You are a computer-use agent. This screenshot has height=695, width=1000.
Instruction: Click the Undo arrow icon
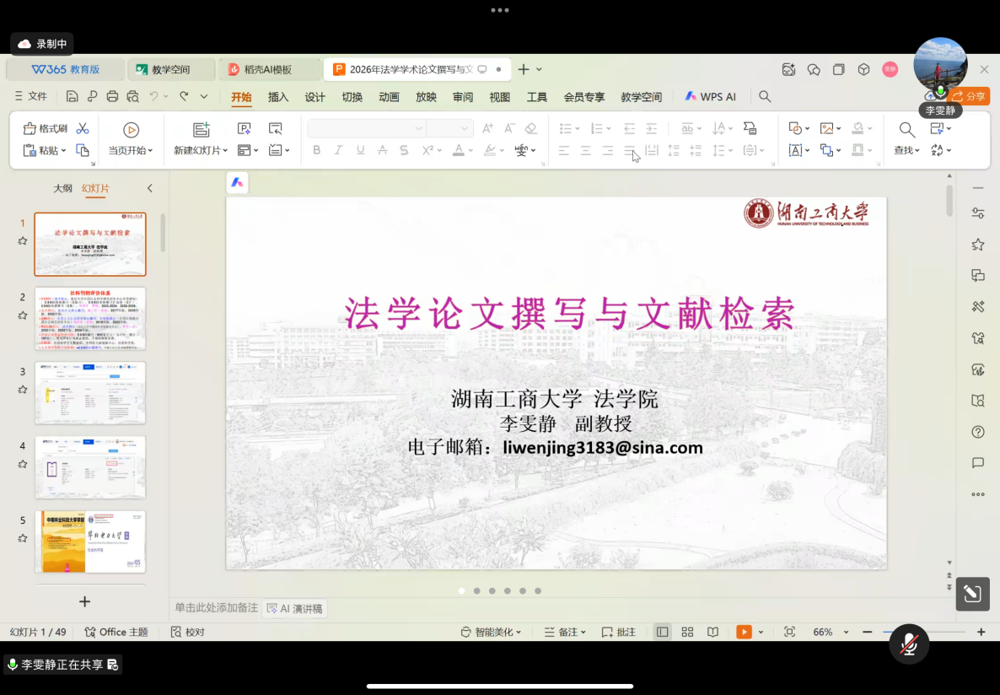[154, 96]
